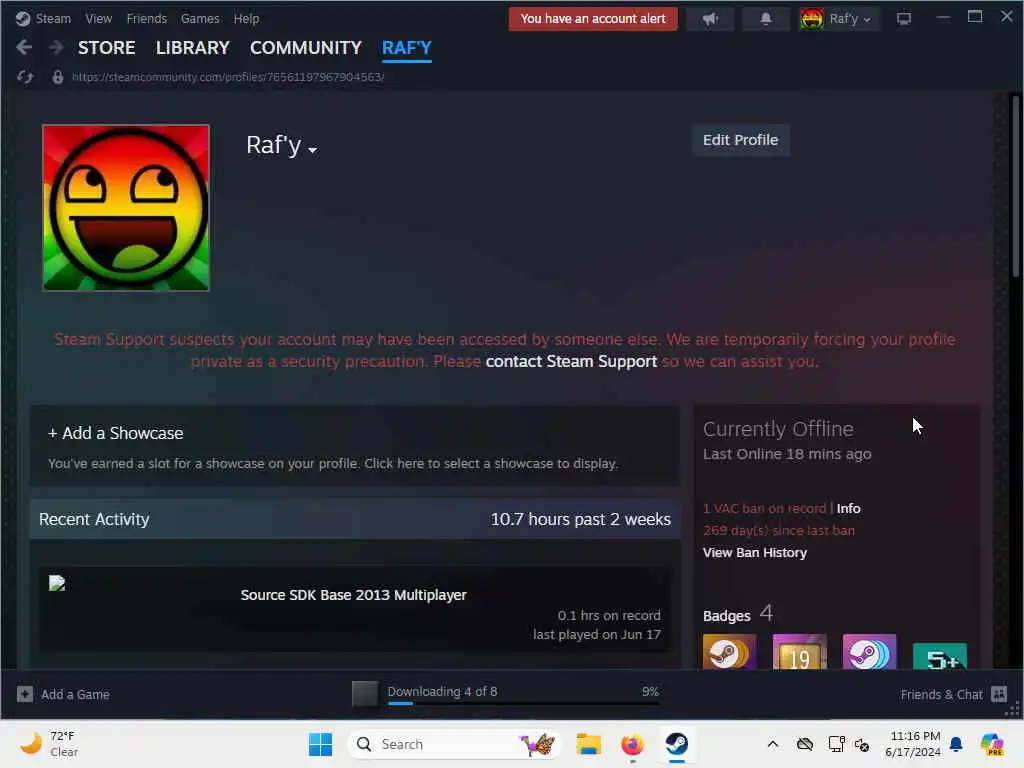
Task: Click the page vertical scrollbar
Action: (1016, 186)
